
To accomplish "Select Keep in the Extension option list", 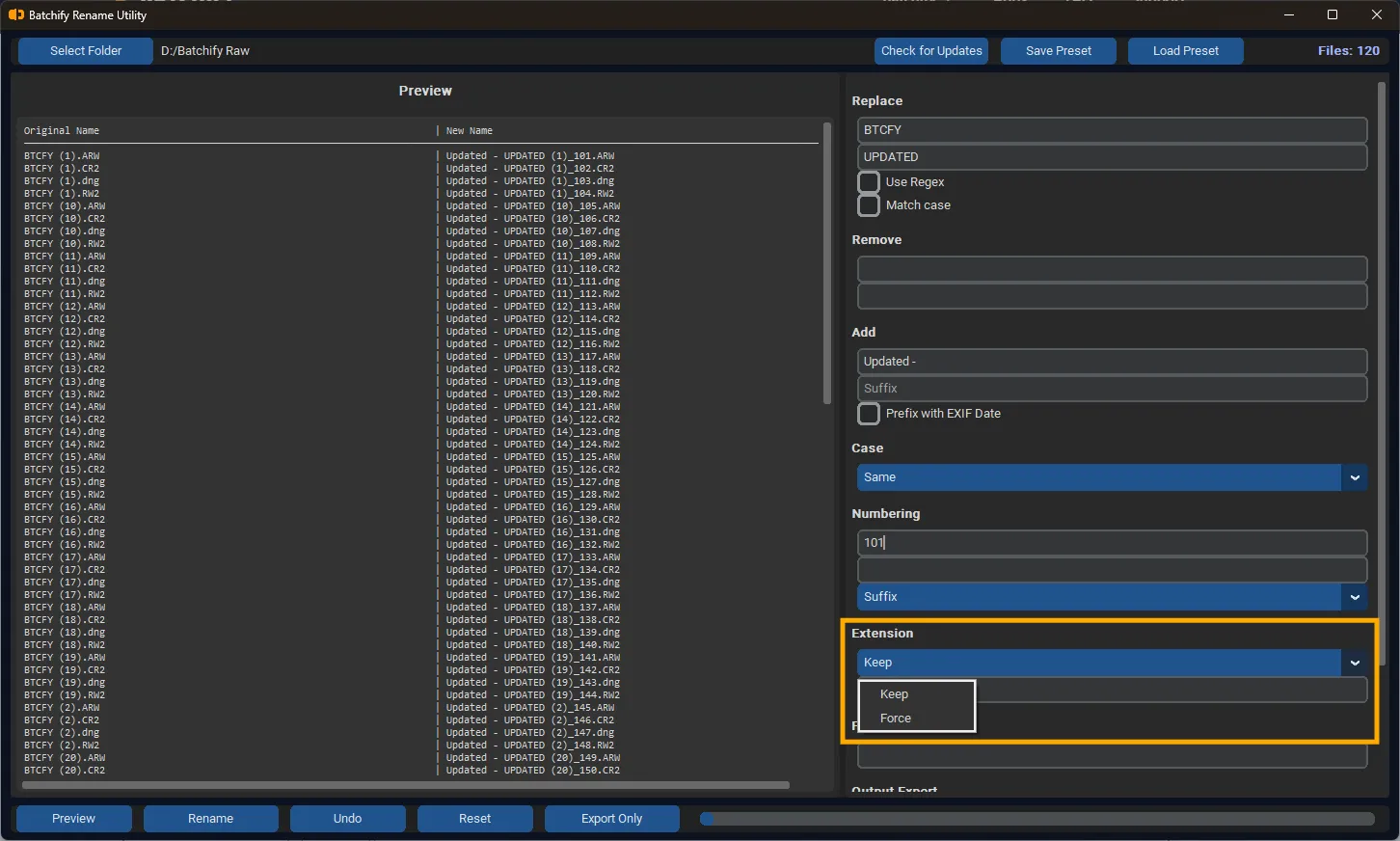I will coord(893,693).
